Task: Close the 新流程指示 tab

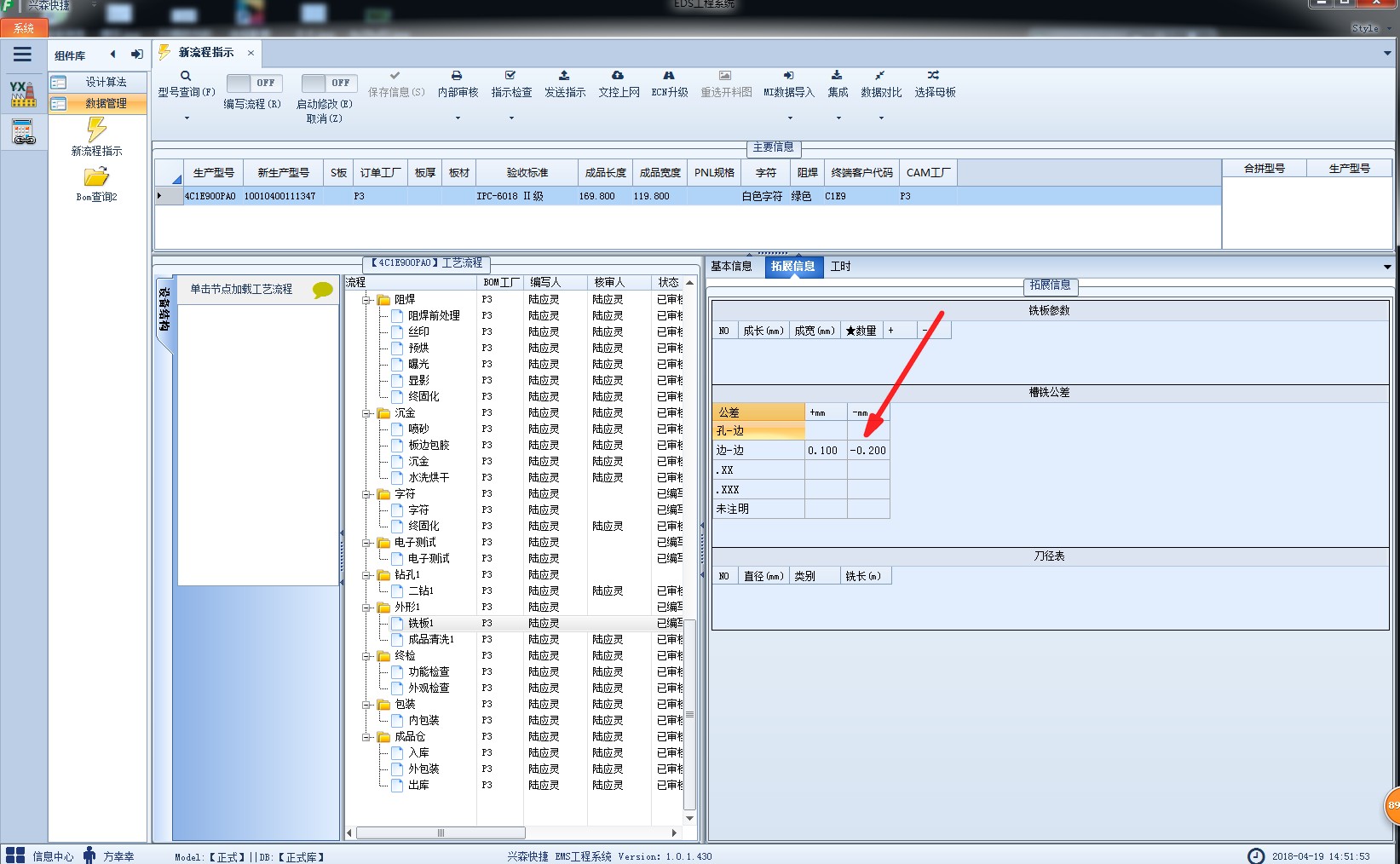Action: pos(251,53)
